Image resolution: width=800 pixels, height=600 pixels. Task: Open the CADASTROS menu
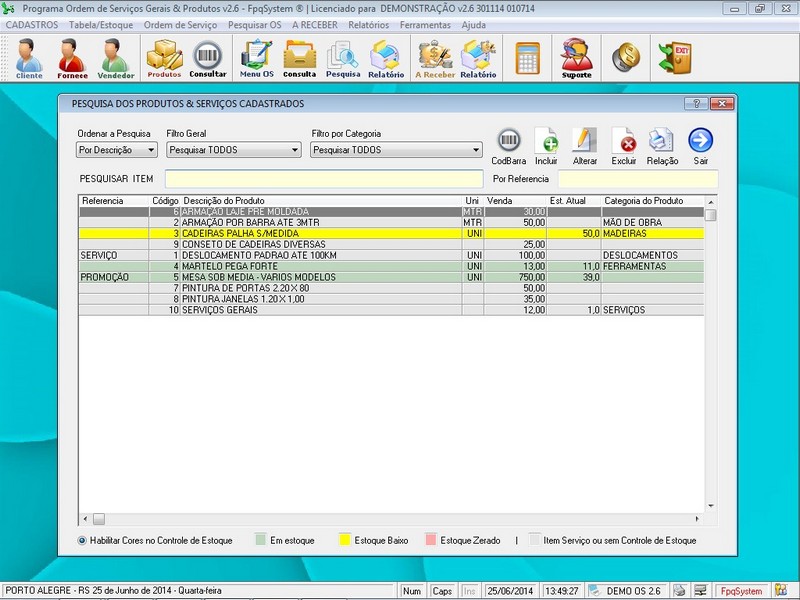point(32,24)
